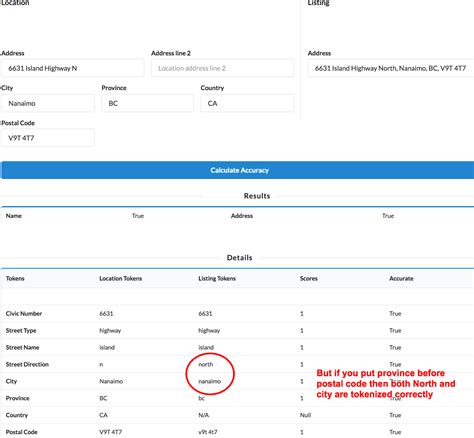
Task: Click the Accurate column header
Action: (401, 278)
